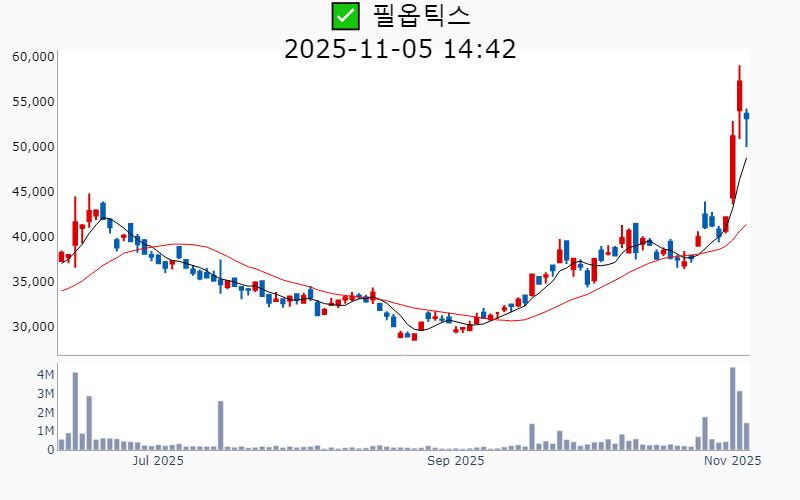The width and height of the screenshot is (800, 500).
Task: Click the 30,000 price axis label
Action: click(33, 327)
